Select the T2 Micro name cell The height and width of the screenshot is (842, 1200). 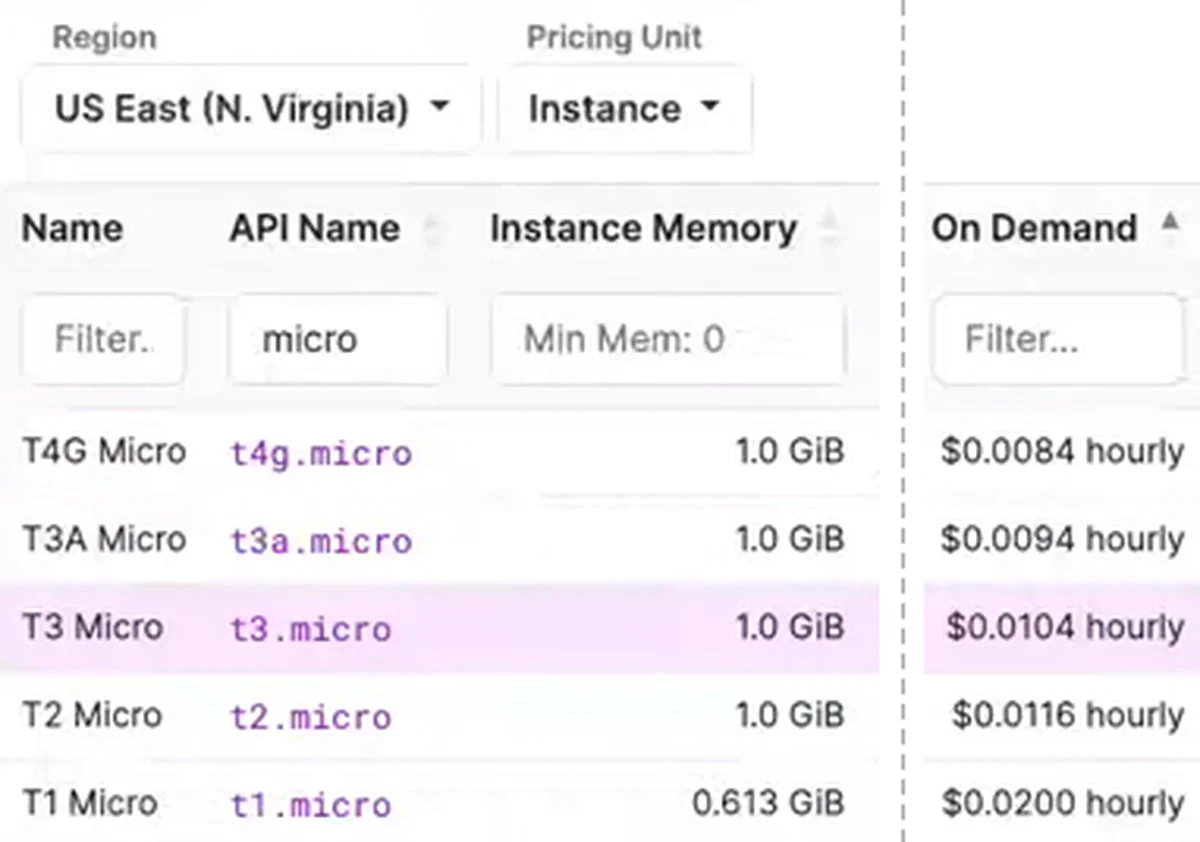pos(92,715)
